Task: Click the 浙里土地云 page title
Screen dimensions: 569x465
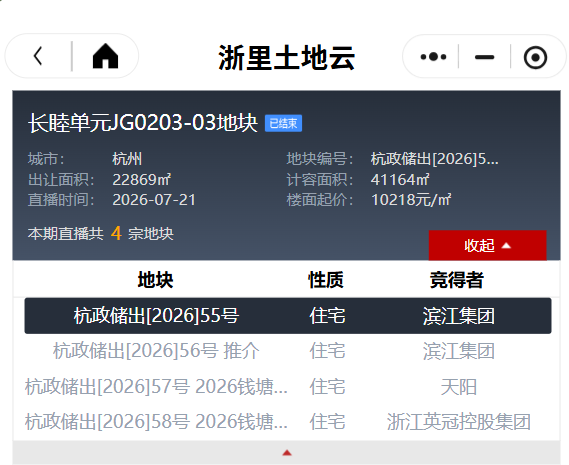Action: [x=286, y=57]
